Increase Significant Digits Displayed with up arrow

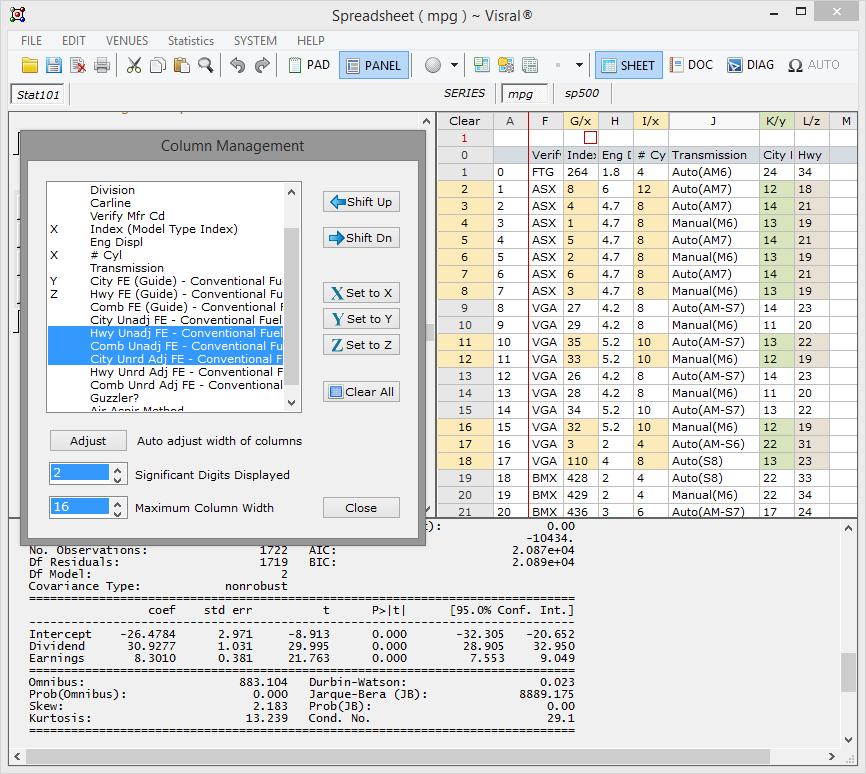[118, 468]
